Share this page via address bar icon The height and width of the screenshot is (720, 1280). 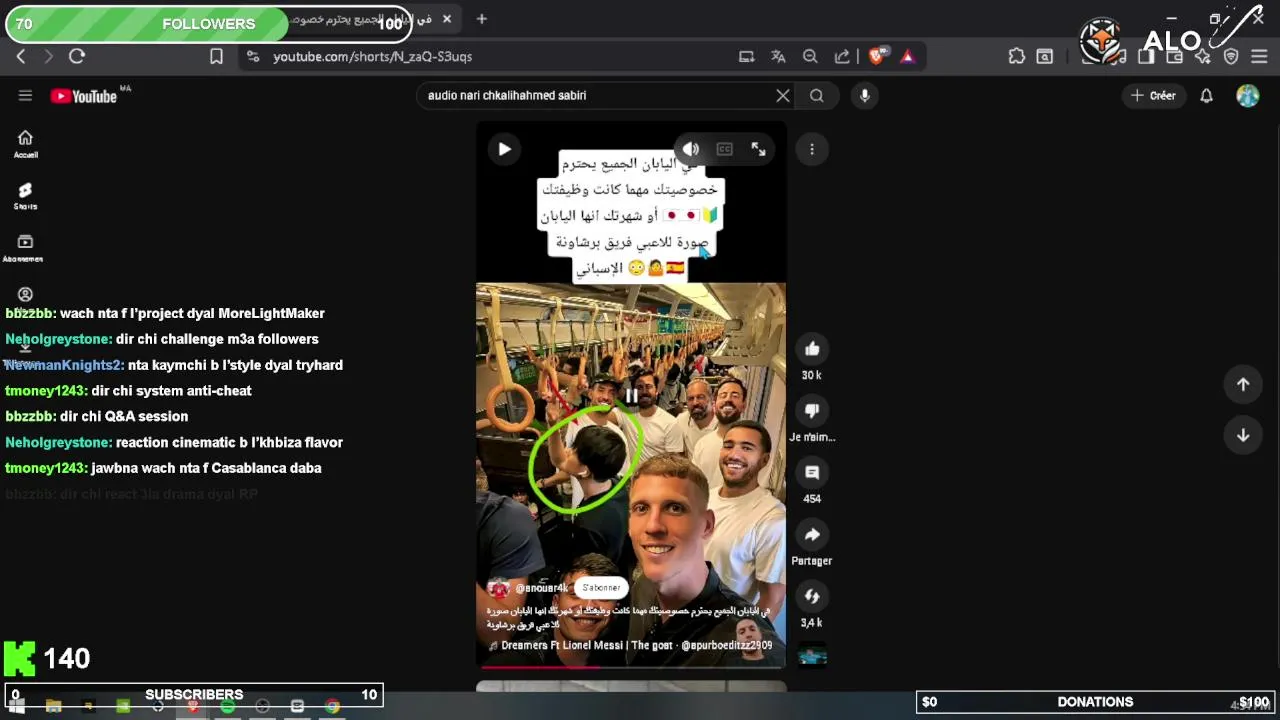click(842, 57)
